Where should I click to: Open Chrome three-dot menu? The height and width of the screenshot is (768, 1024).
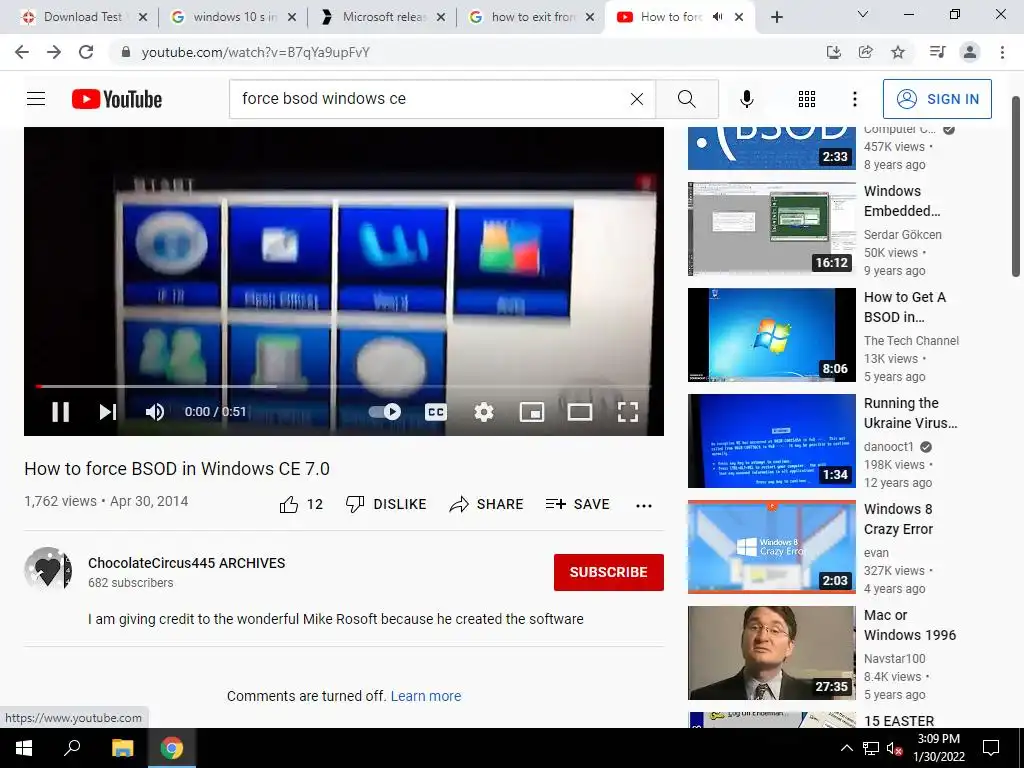[1002, 52]
